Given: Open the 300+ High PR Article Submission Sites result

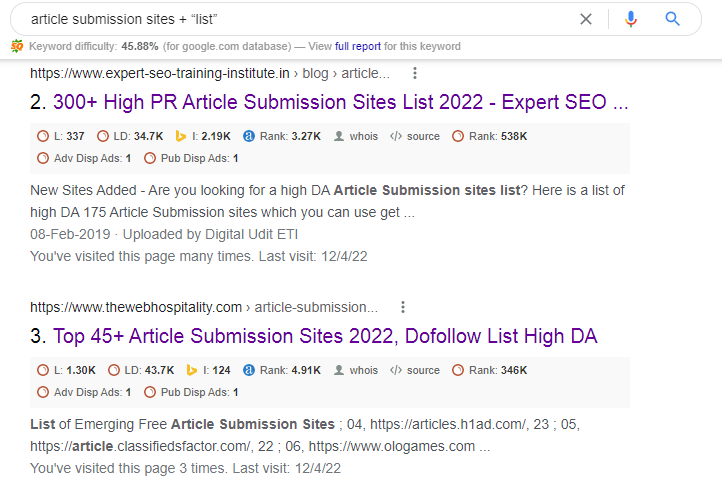Looking at the screenshot, I should (x=341, y=102).
